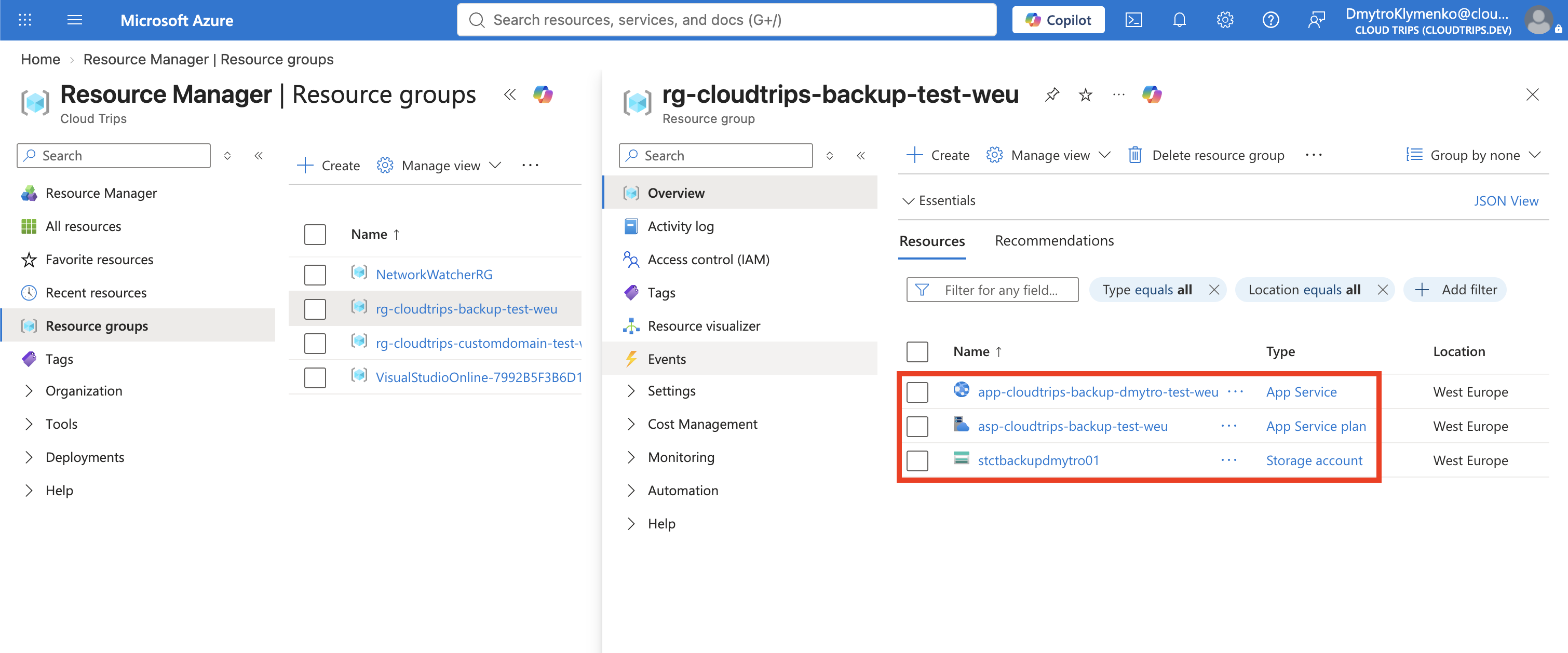The height and width of the screenshot is (653, 1568).
Task: Open the Group by none dropdown
Action: click(1473, 155)
